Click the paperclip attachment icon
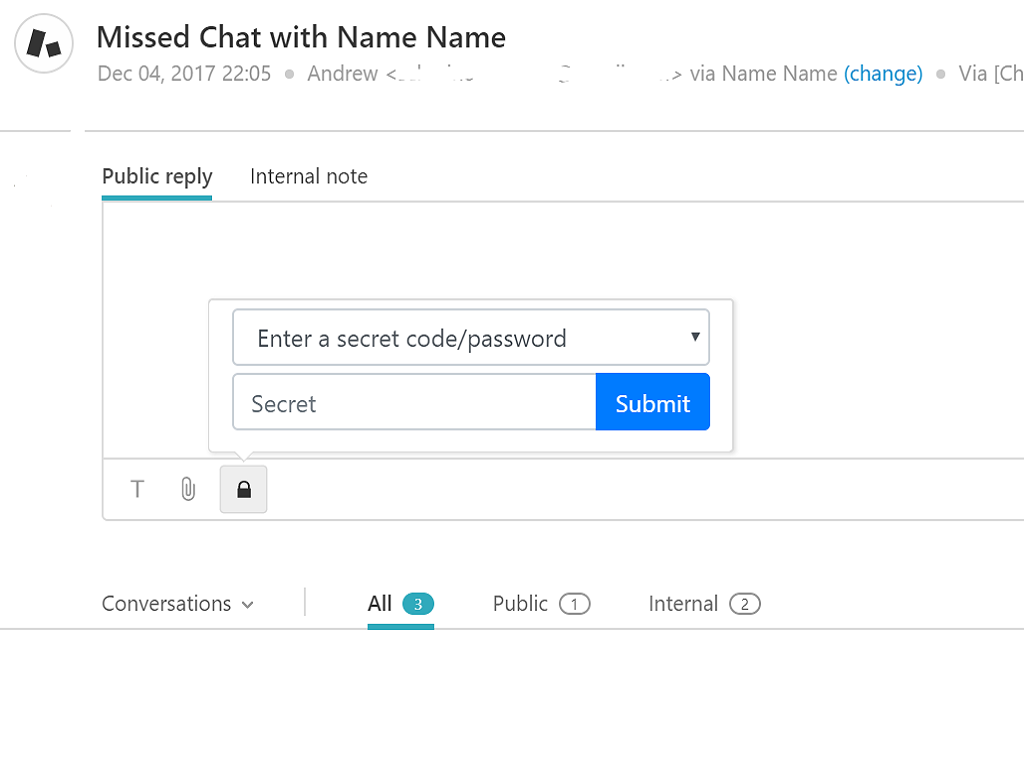 click(x=188, y=489)
